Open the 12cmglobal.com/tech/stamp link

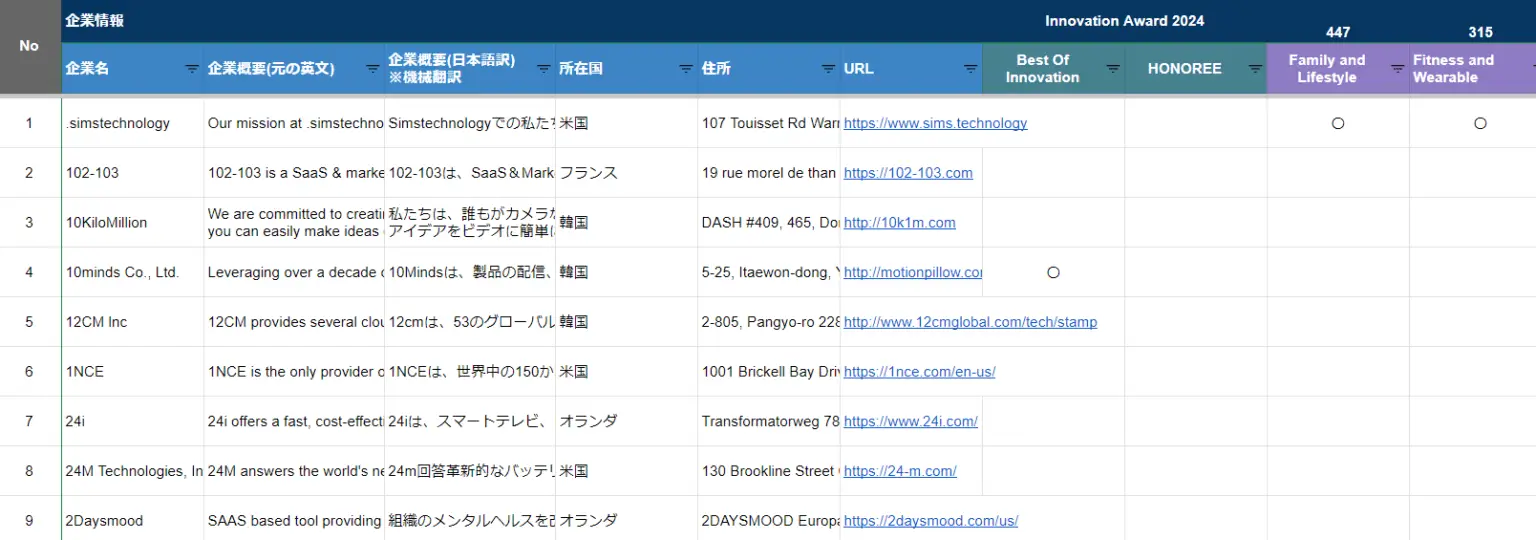click(970, 322)
